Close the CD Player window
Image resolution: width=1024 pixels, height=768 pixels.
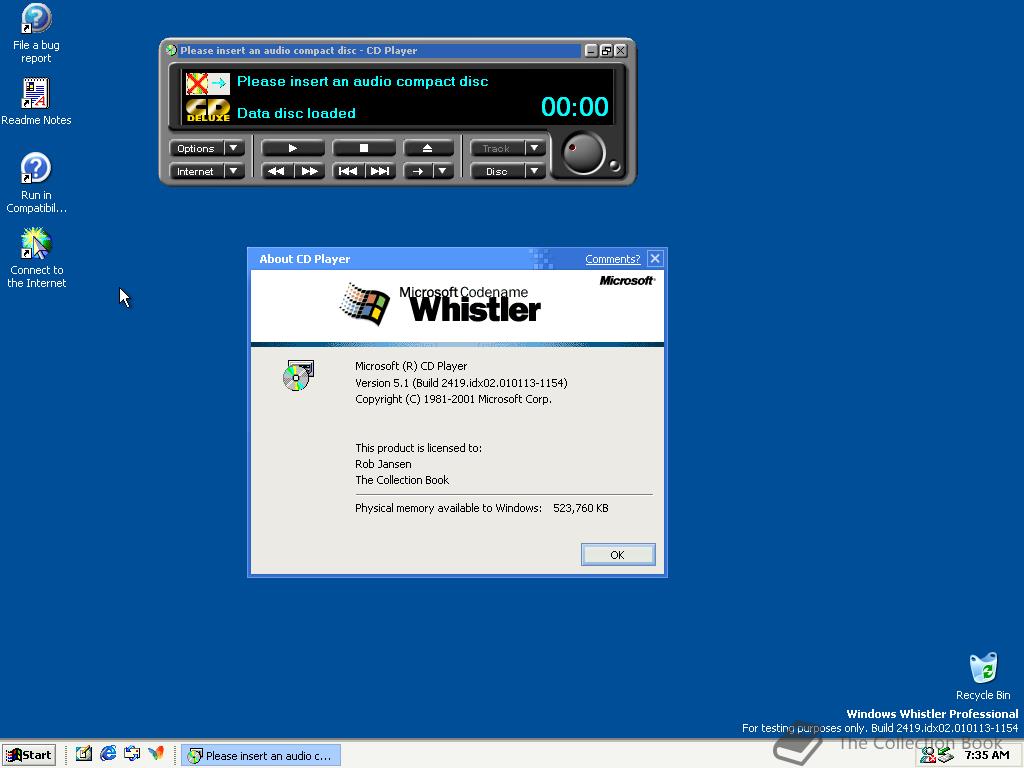pos(621,50)
